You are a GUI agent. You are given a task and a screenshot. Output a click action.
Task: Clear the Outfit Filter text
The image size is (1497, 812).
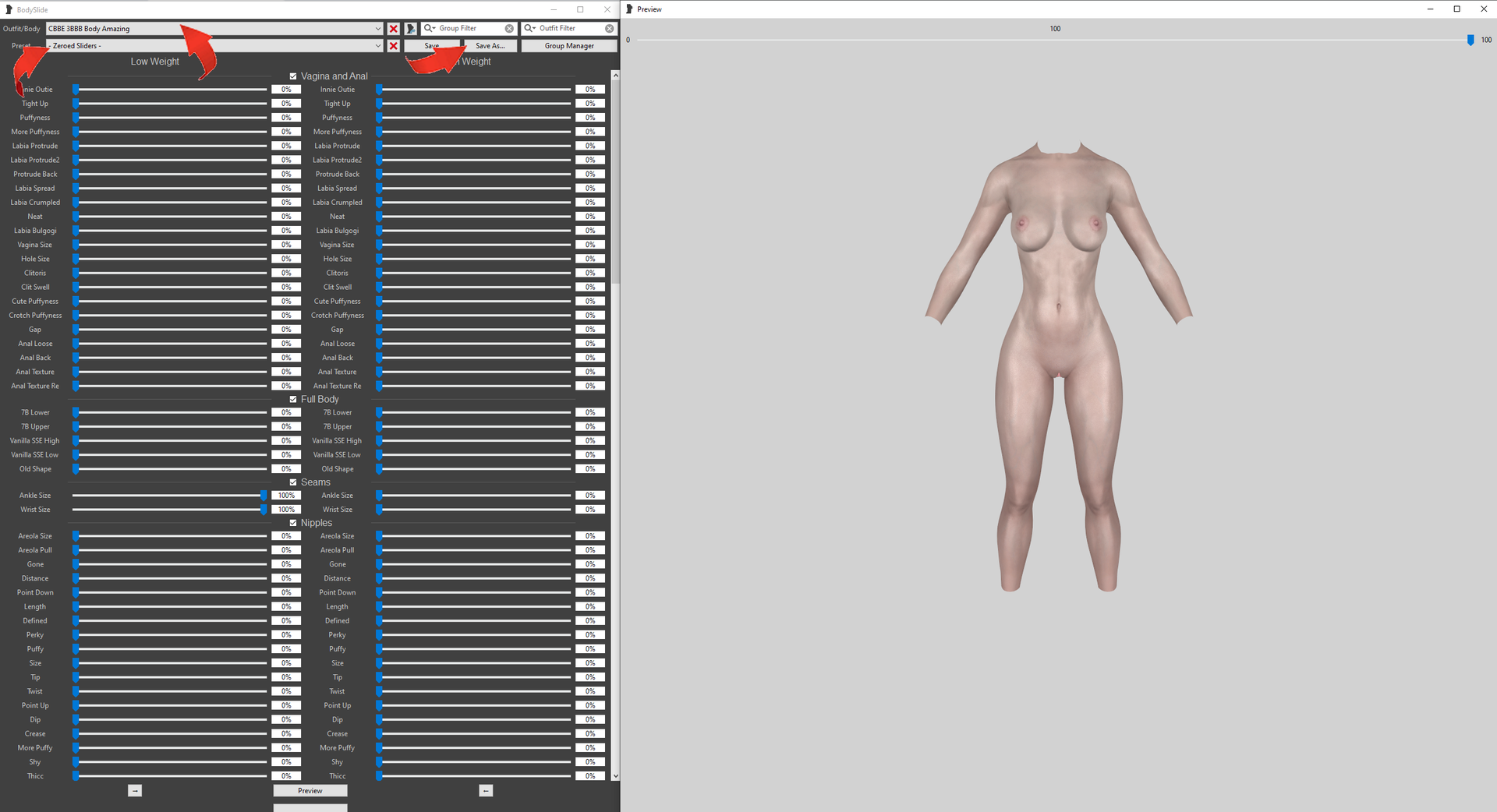610,28
